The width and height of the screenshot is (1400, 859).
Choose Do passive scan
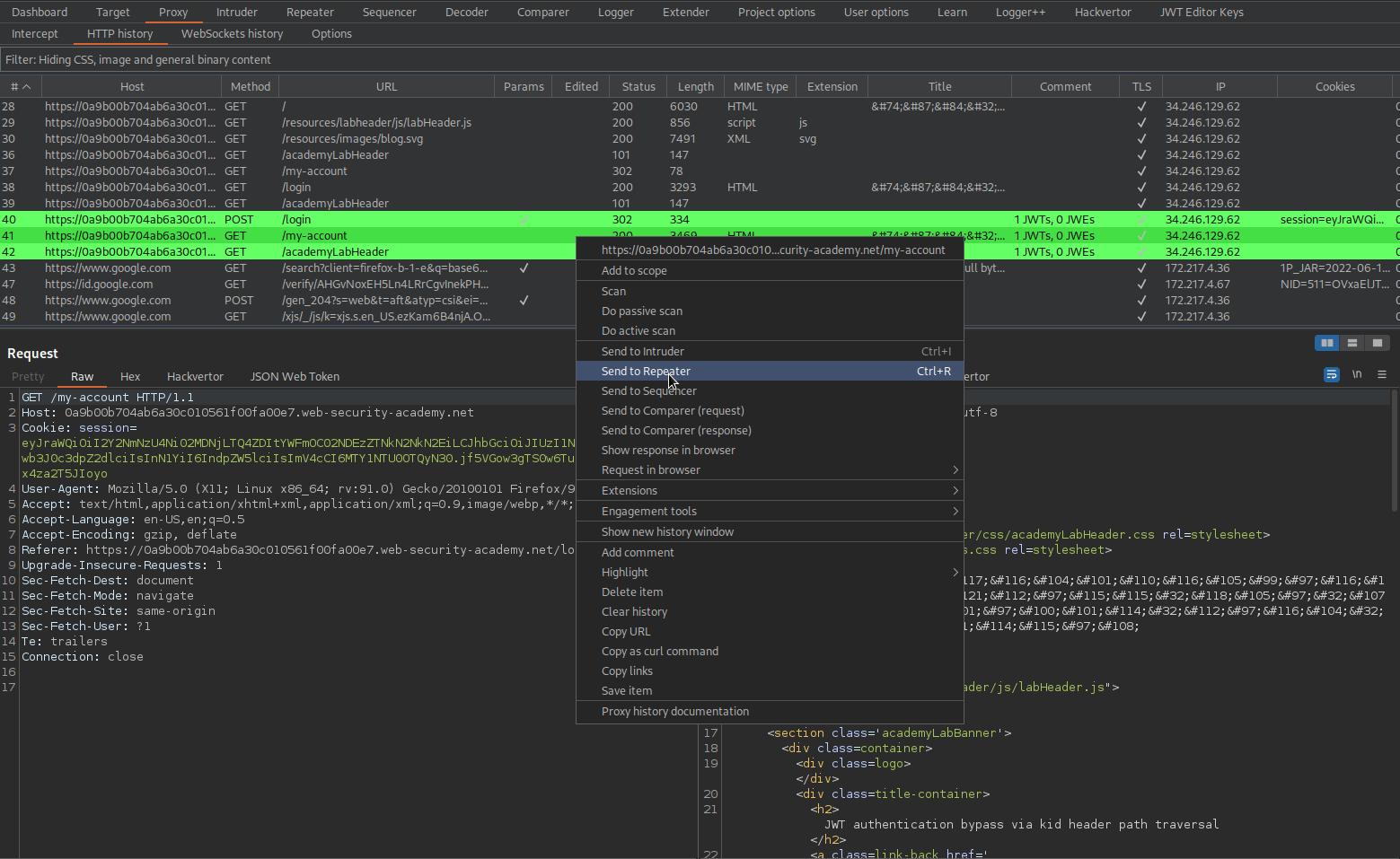coord(770,311)
